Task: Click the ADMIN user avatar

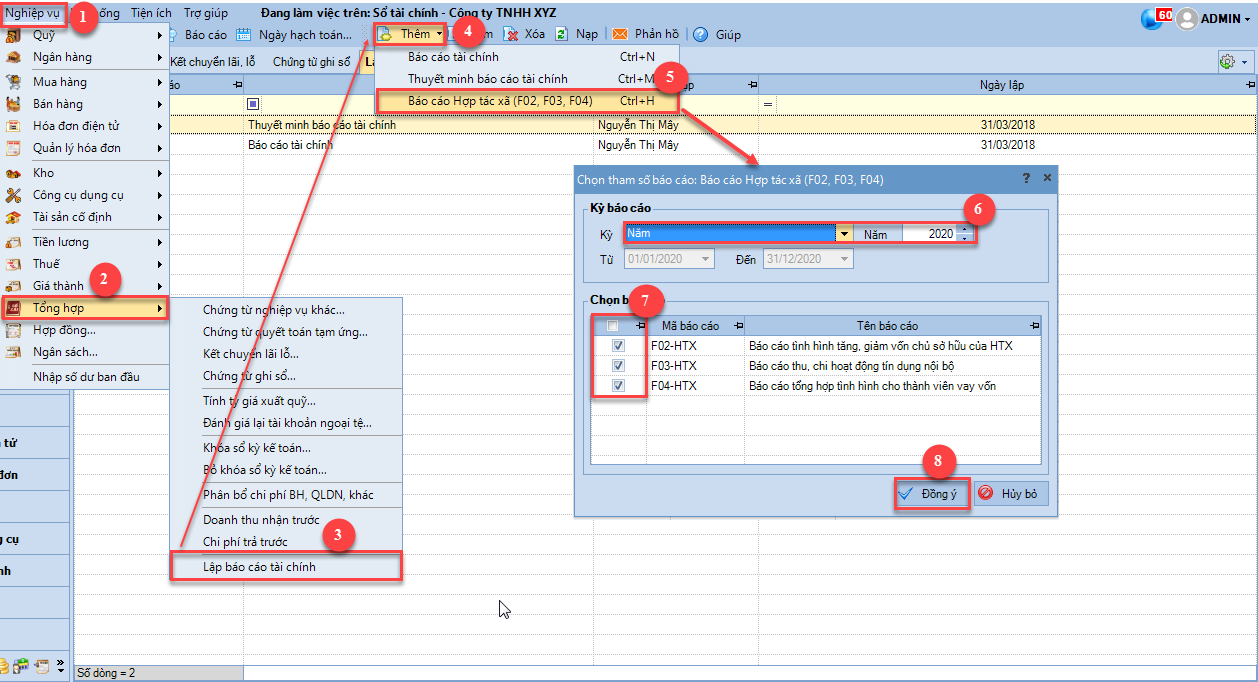Action: click(1187, 18)
